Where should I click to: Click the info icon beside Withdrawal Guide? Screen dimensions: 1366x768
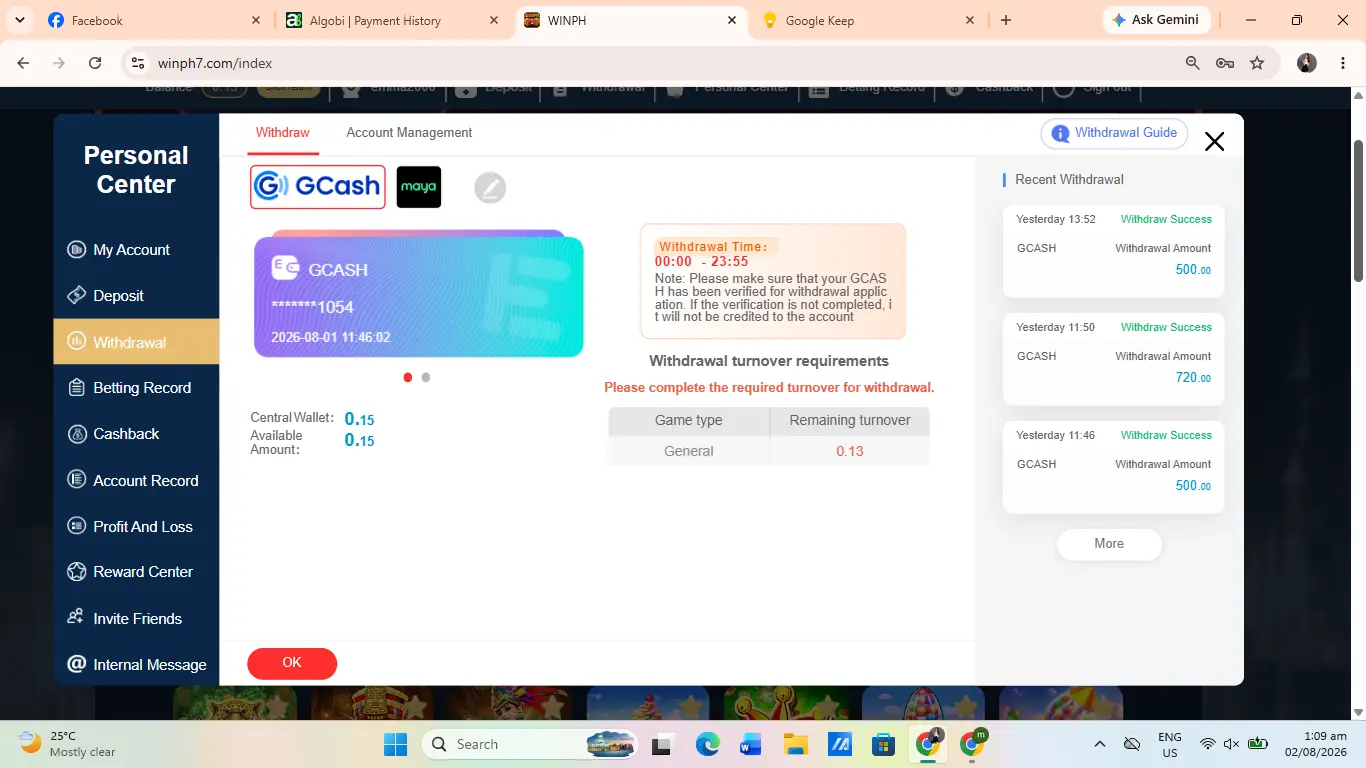[x=1060, y=133]
